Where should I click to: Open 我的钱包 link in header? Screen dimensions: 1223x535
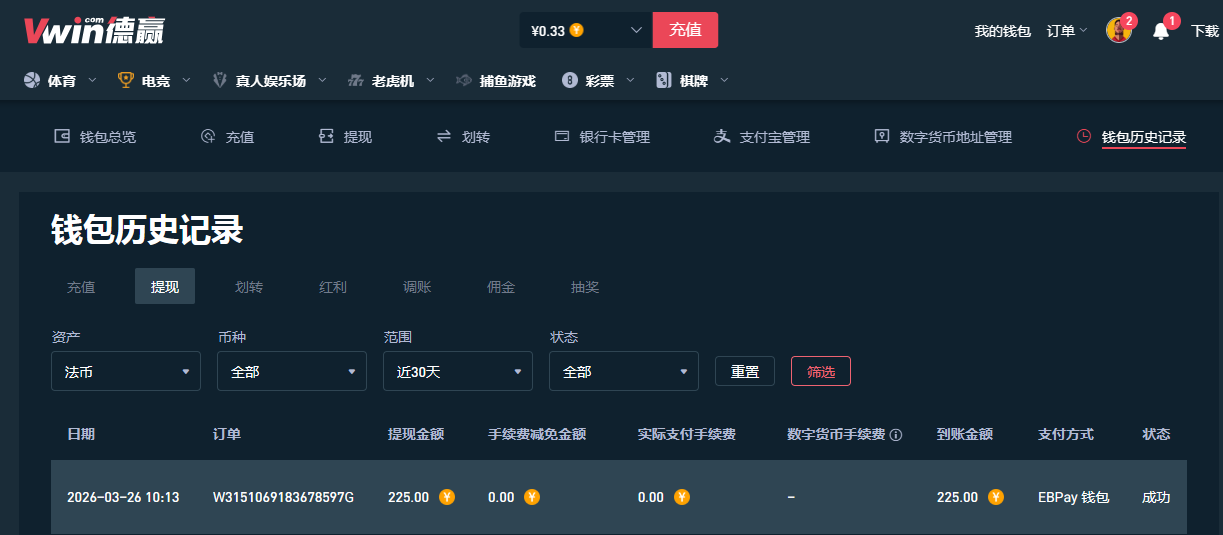[1002, 31]
